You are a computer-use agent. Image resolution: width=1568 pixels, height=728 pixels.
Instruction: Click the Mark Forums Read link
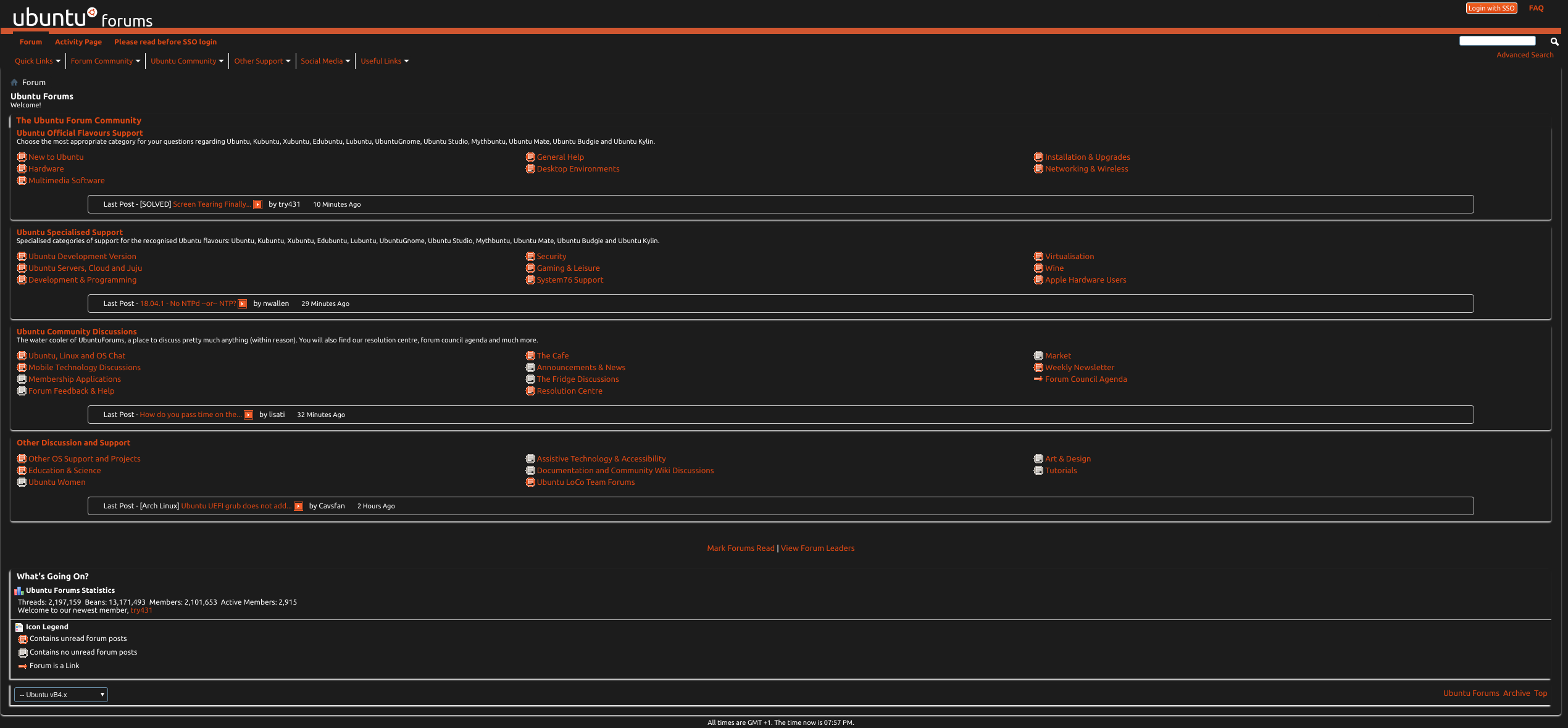click(x=740, y=548)
